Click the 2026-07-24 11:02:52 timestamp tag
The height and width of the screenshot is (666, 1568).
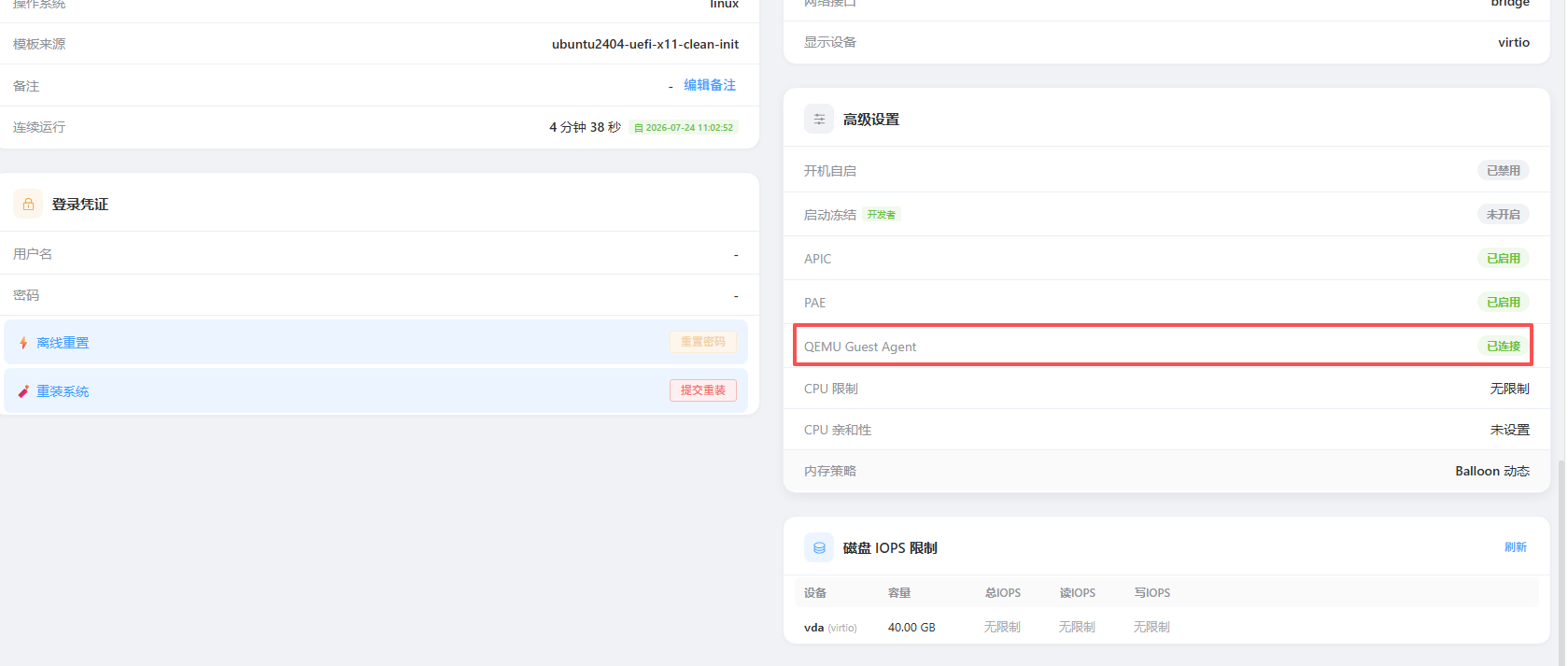[x=684, y=128]
